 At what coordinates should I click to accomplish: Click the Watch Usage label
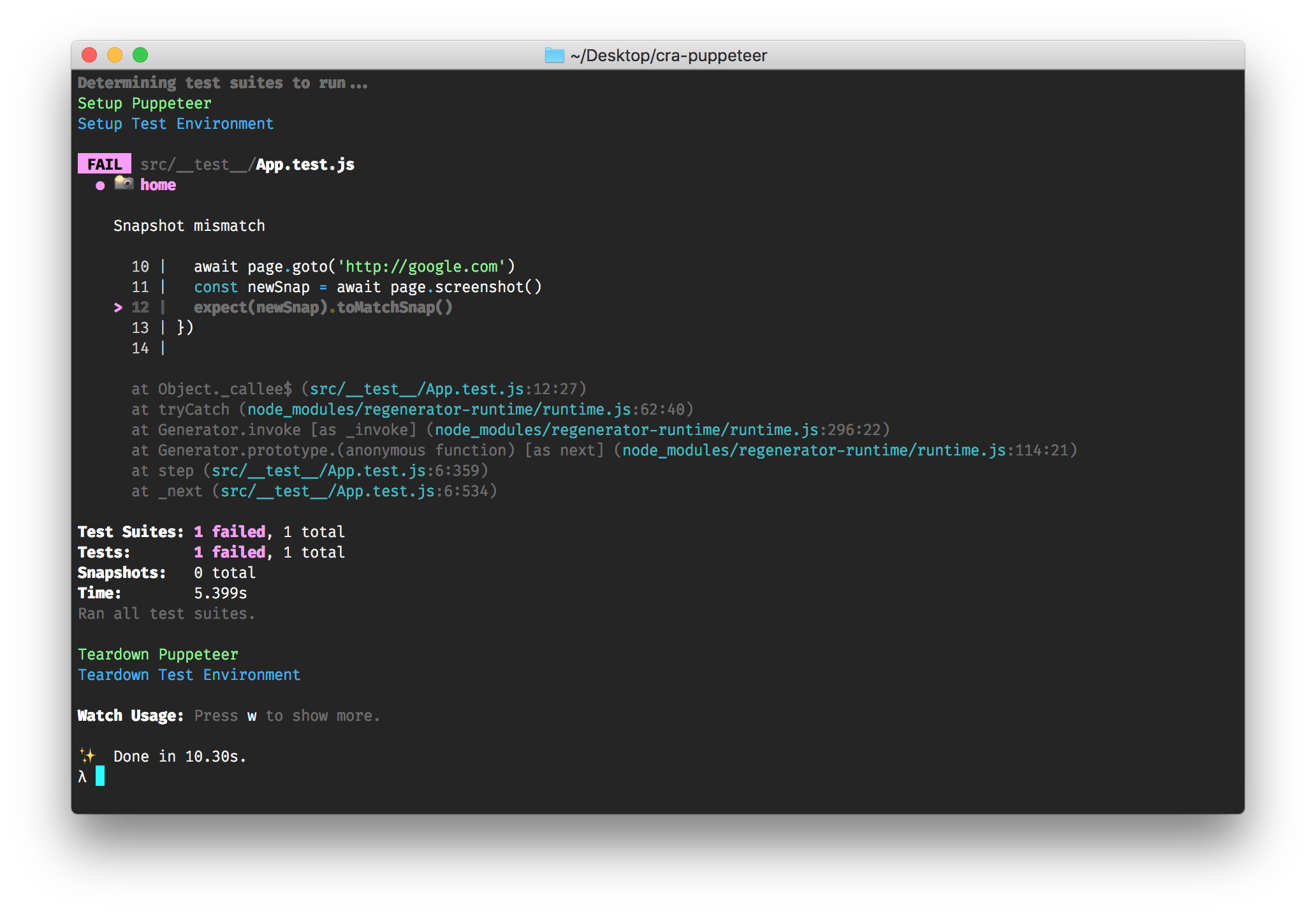coord(130,715)
